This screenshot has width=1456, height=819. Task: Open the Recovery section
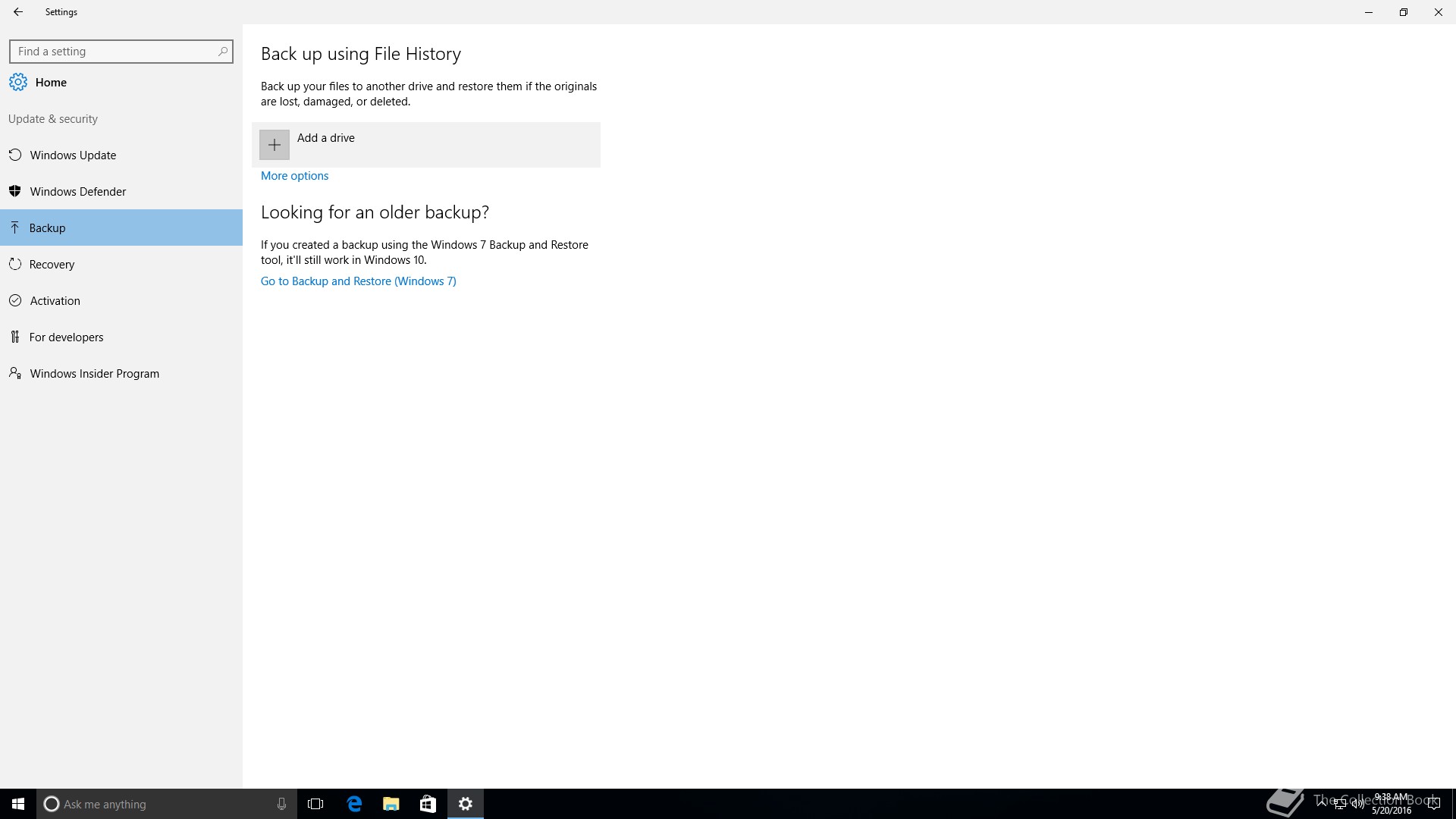point(121,264)
